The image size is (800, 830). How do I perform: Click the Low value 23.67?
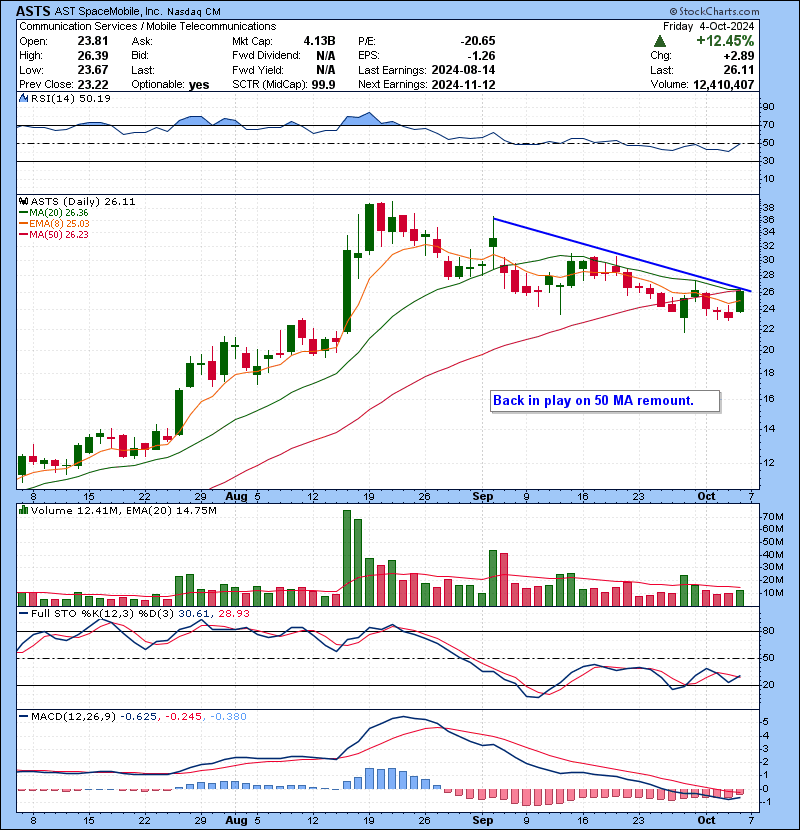(x=93, y=70)
